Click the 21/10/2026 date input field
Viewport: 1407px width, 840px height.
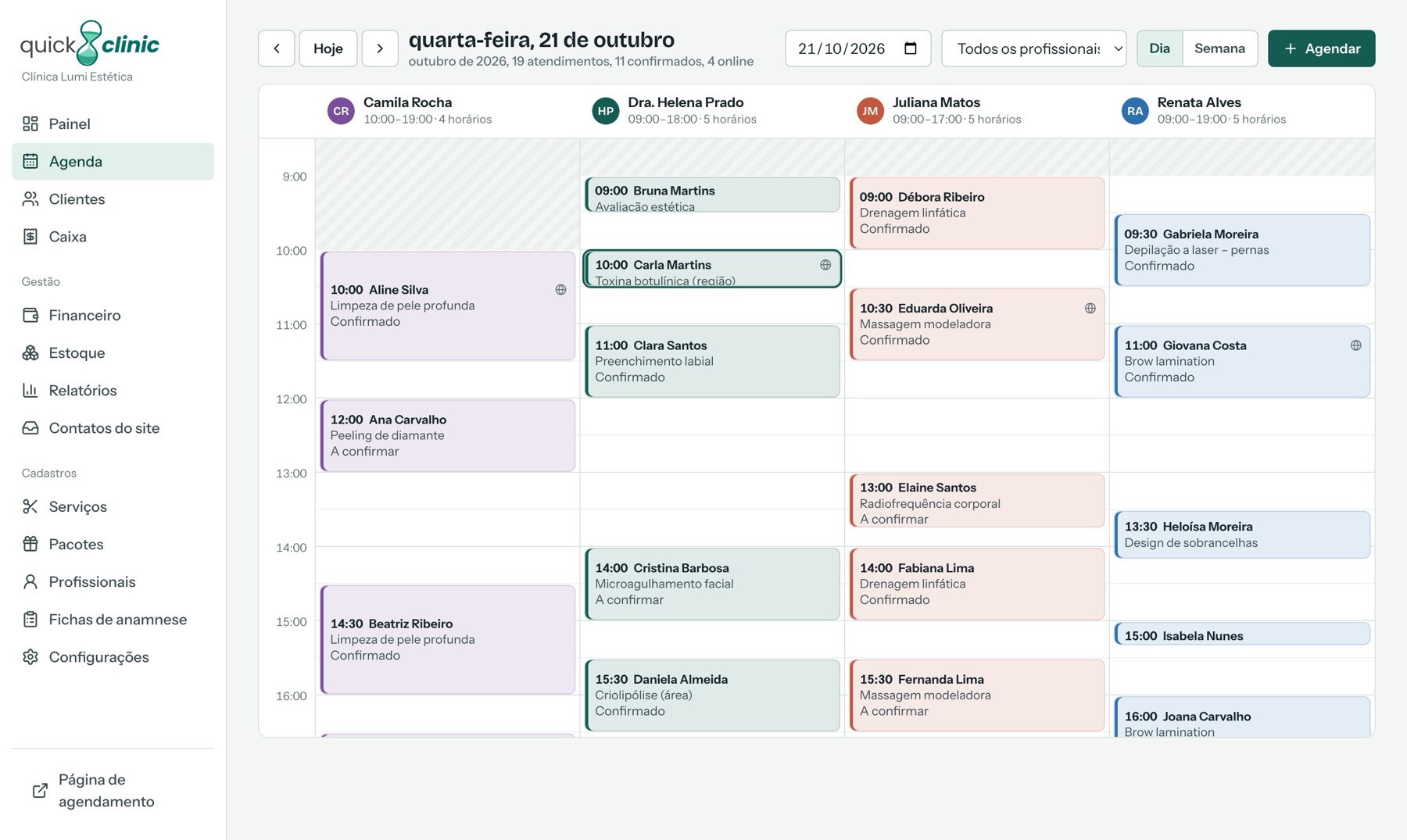coord(857,48)
